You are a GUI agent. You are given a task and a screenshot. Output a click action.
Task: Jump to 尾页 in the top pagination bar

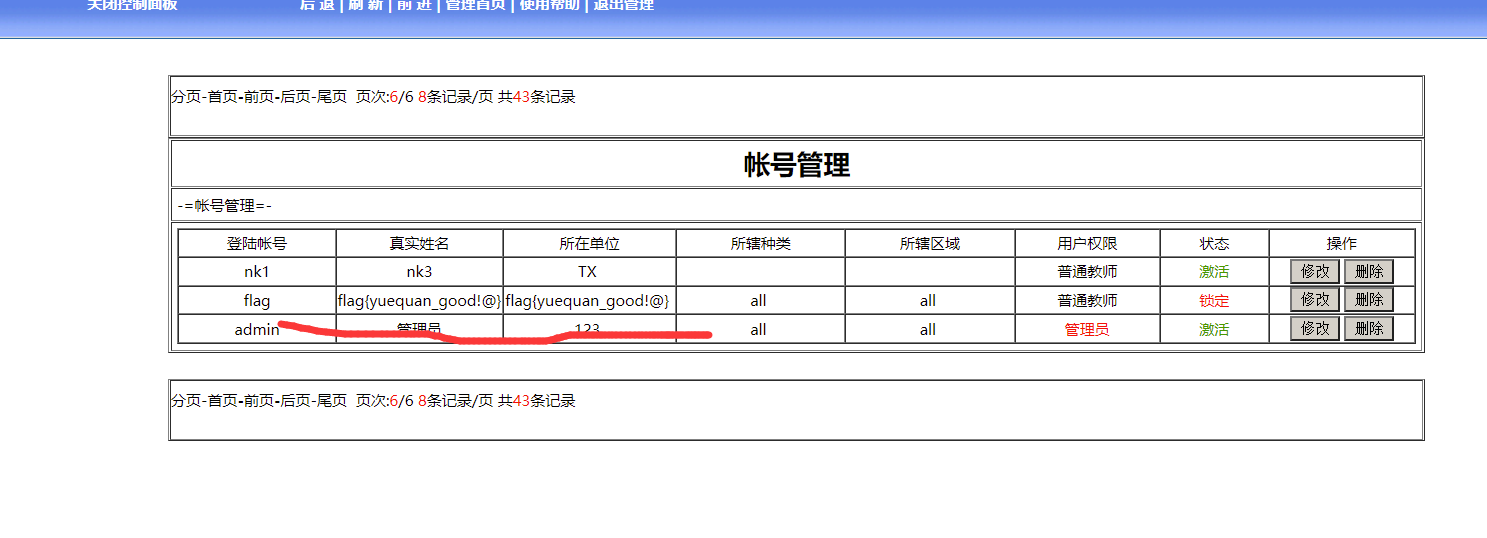332,97
